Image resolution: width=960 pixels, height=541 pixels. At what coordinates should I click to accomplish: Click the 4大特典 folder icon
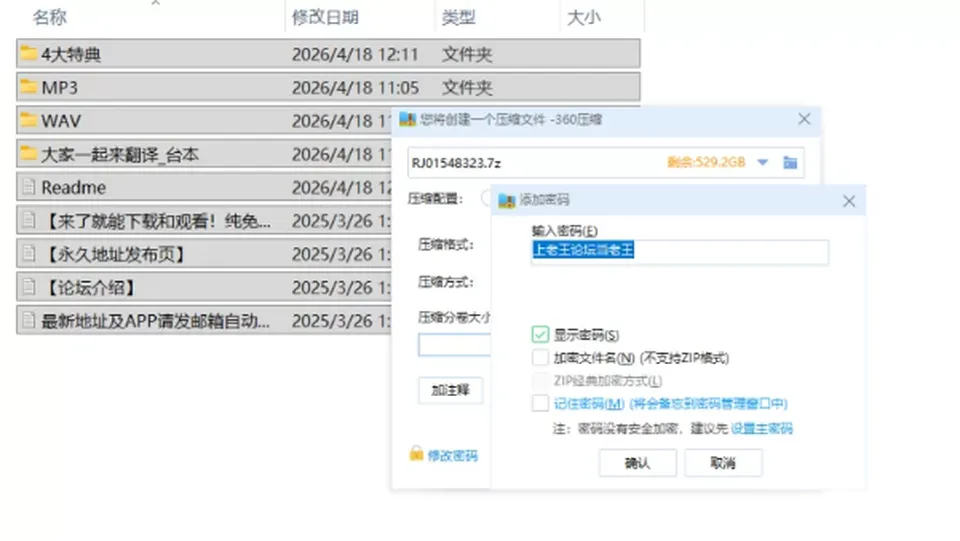28,53
